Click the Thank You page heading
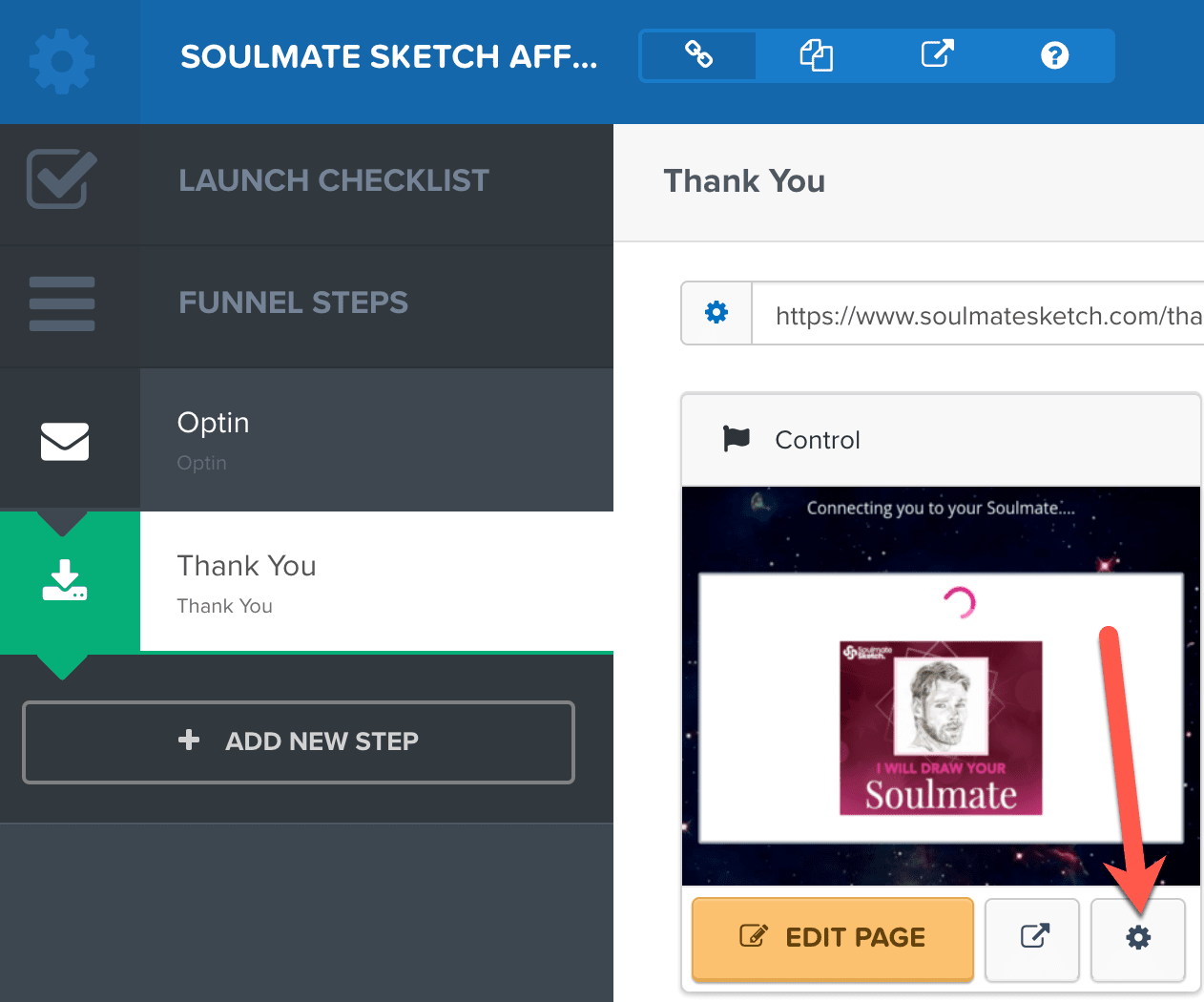1204x1002 pixels. coord(744,180)
